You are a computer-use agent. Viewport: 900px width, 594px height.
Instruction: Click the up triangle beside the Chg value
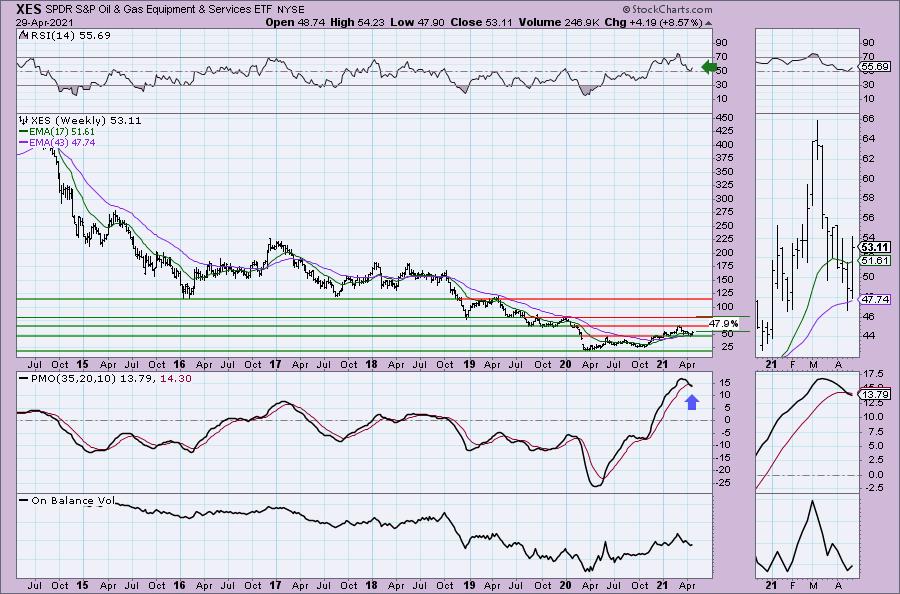708,23
